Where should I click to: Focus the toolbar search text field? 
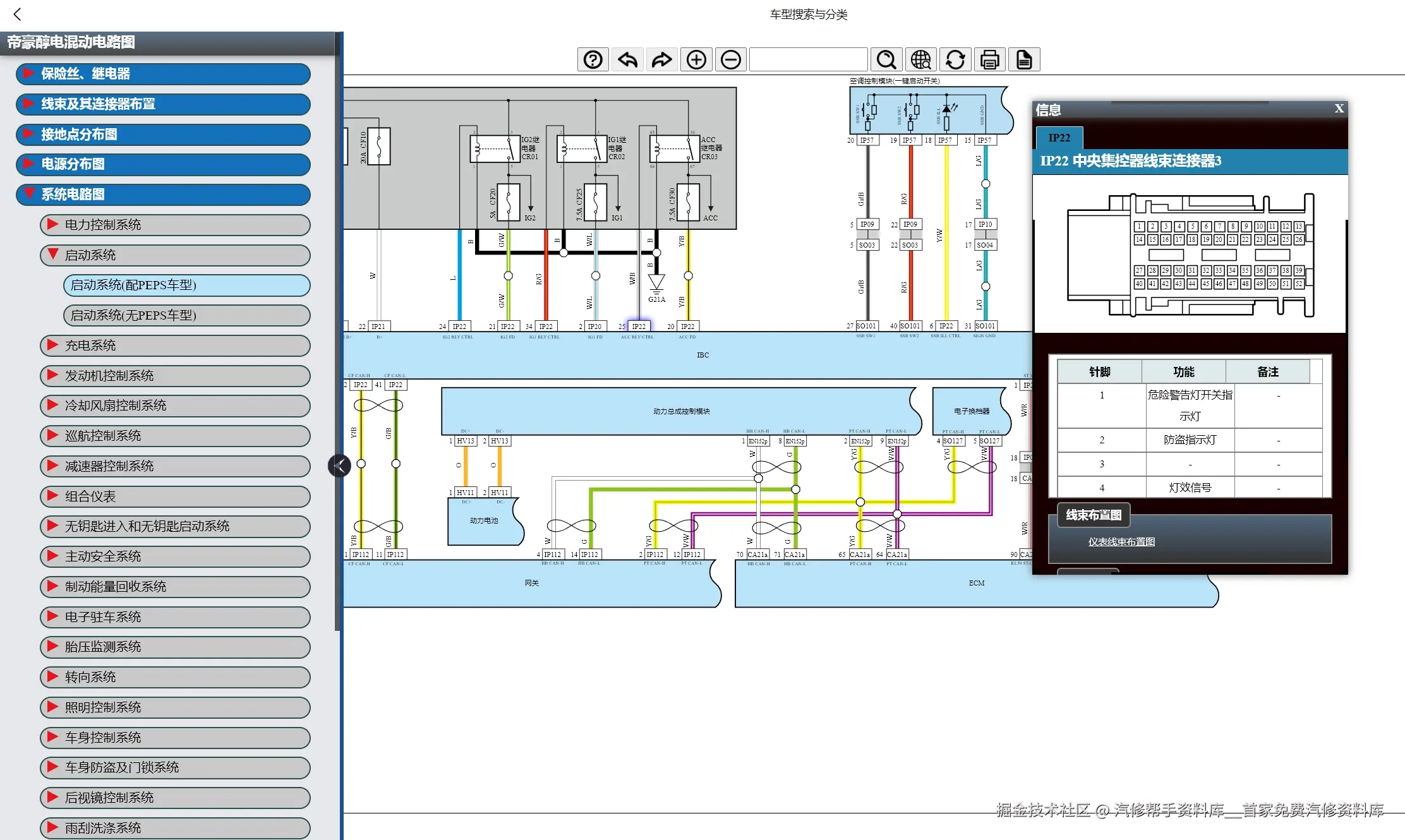[x=808, y=60]
